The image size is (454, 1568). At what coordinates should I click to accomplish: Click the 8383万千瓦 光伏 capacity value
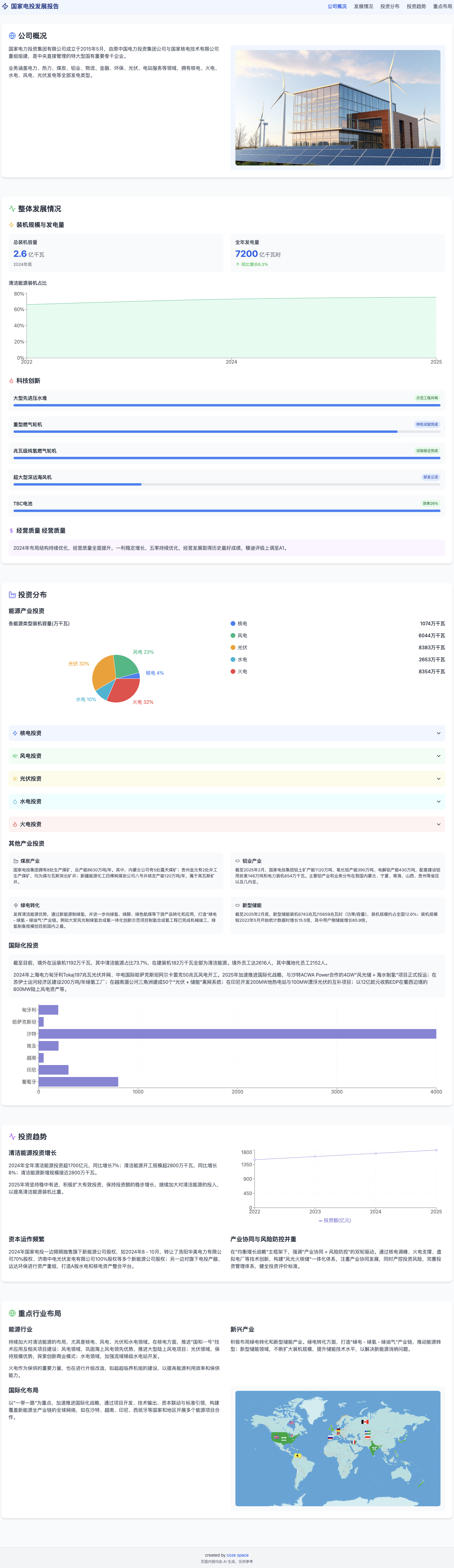[x=432, y=648]
